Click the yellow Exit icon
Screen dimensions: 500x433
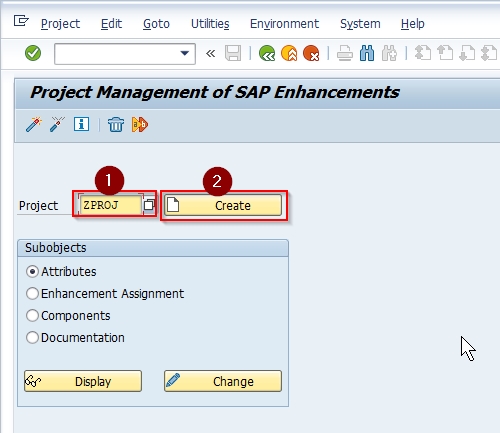289,53
